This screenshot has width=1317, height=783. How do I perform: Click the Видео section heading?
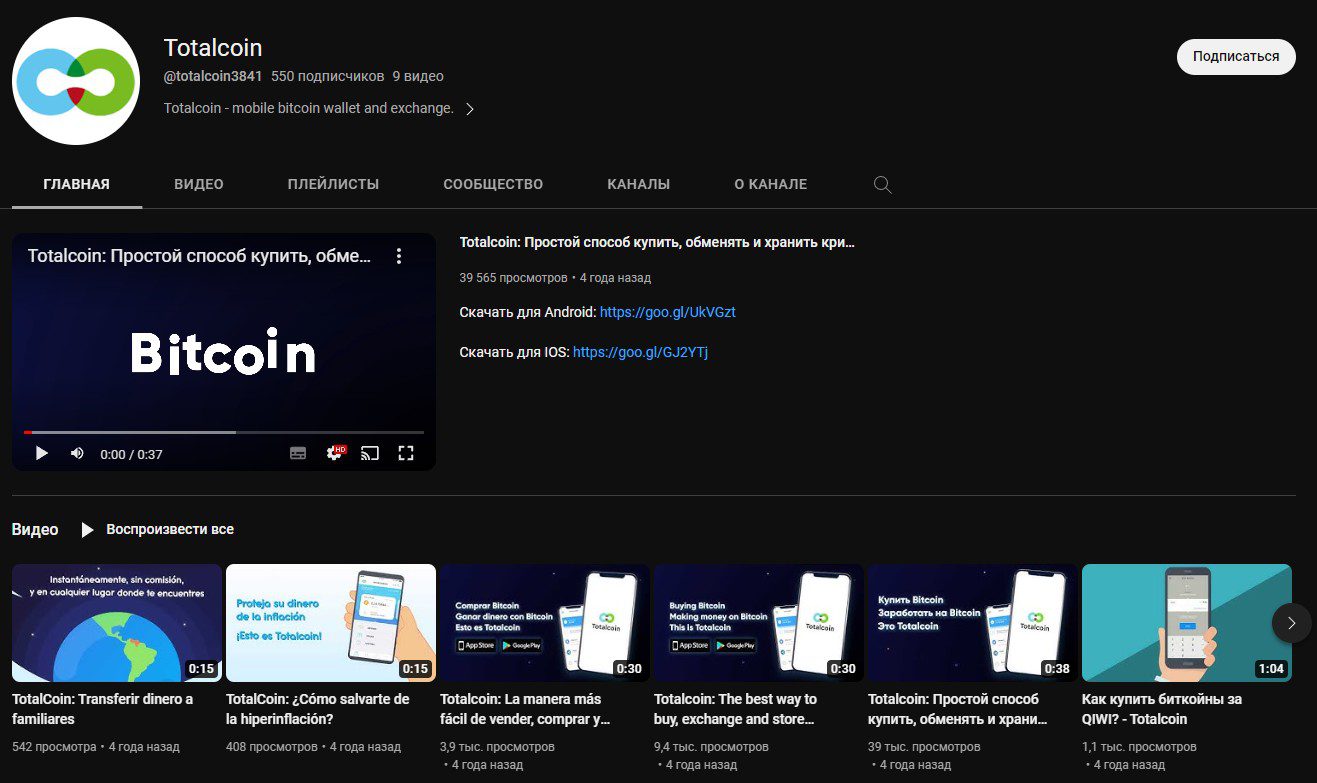click(x=35, y=529)
